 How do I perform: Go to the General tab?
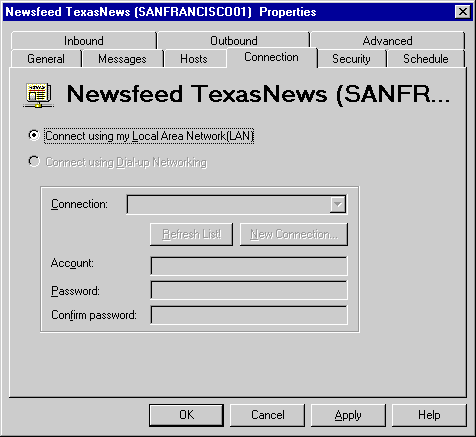[46, 59]
